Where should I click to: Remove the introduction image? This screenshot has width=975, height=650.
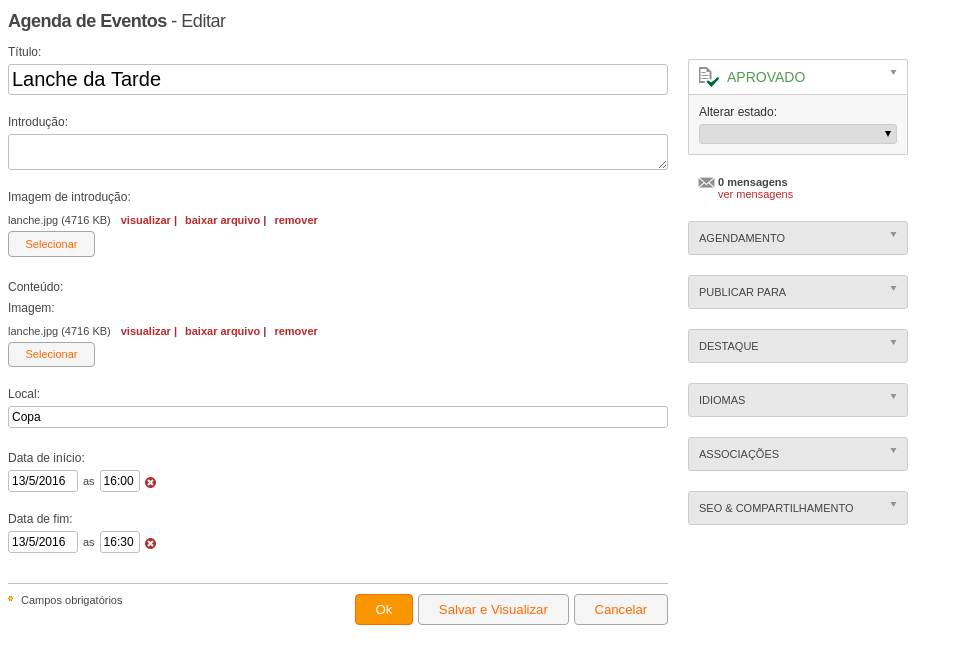click(296, 220)
